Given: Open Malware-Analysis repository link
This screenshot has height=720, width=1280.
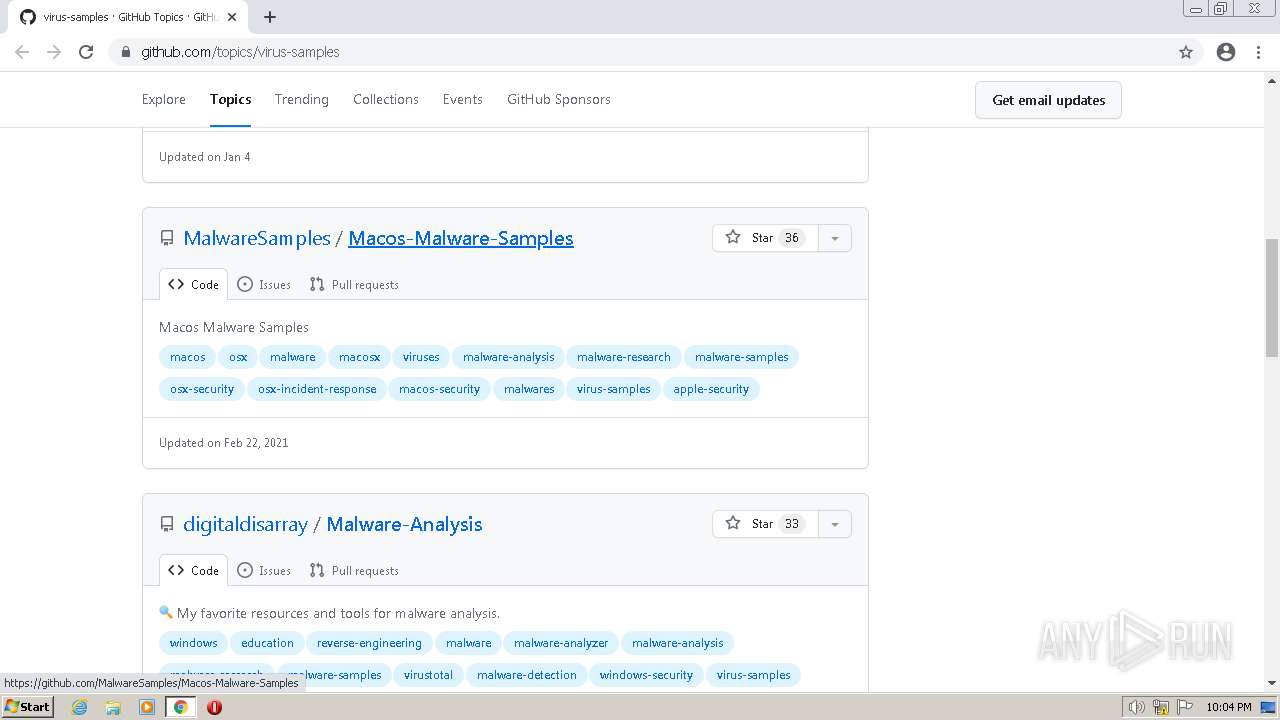Looking at the screenshot, I should point(404,524).
